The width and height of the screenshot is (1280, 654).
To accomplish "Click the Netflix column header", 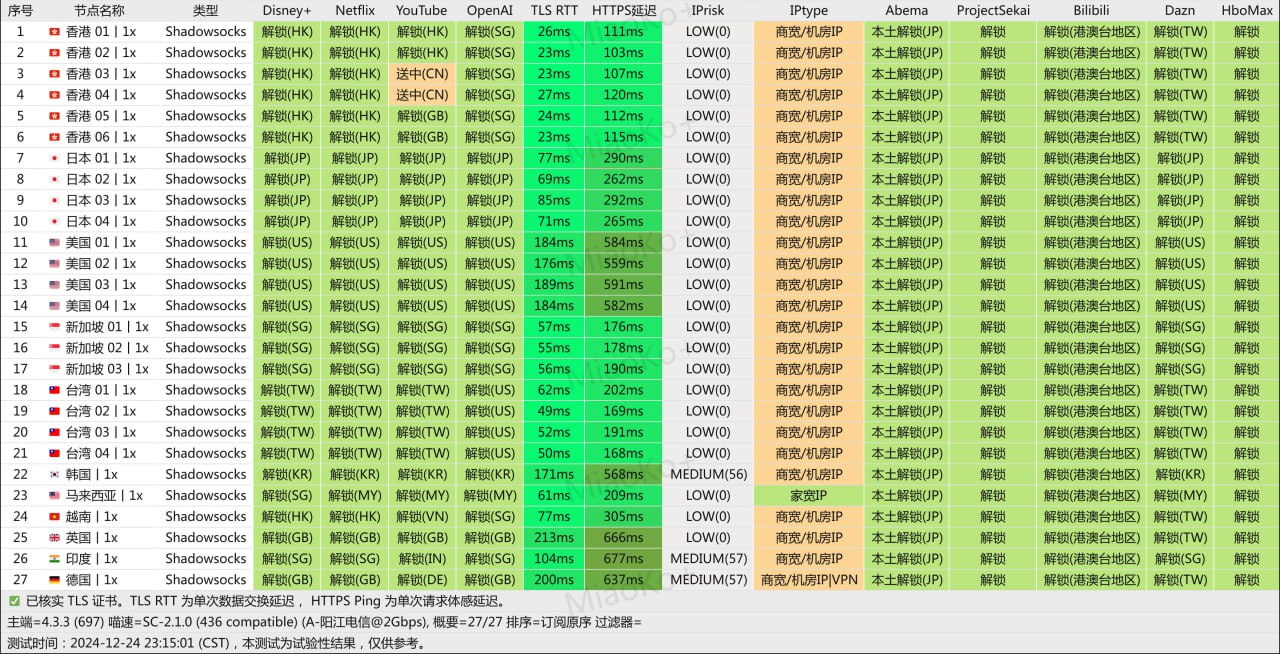I will pos(355,10).
